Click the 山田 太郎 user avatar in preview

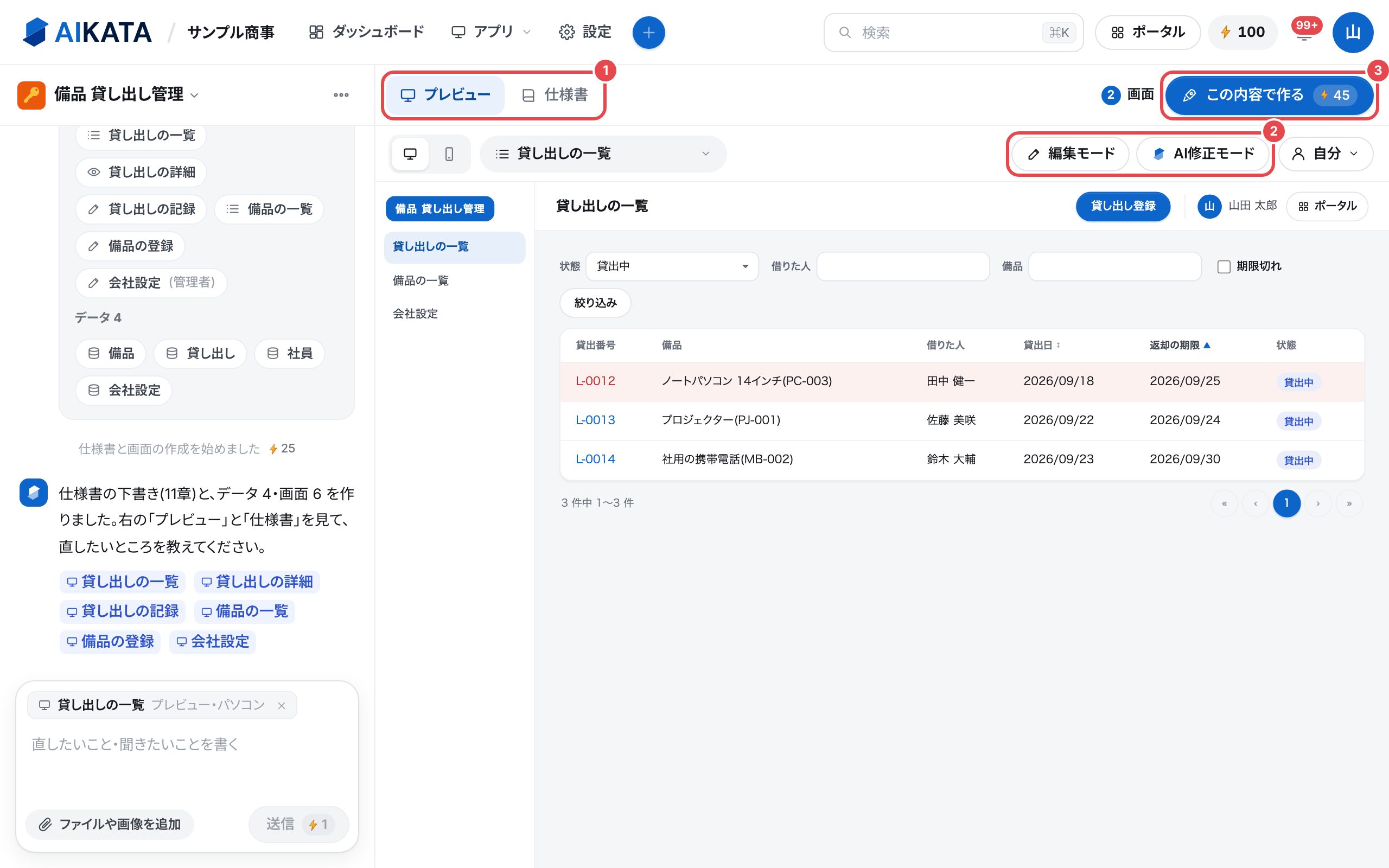pos(1209,206)
